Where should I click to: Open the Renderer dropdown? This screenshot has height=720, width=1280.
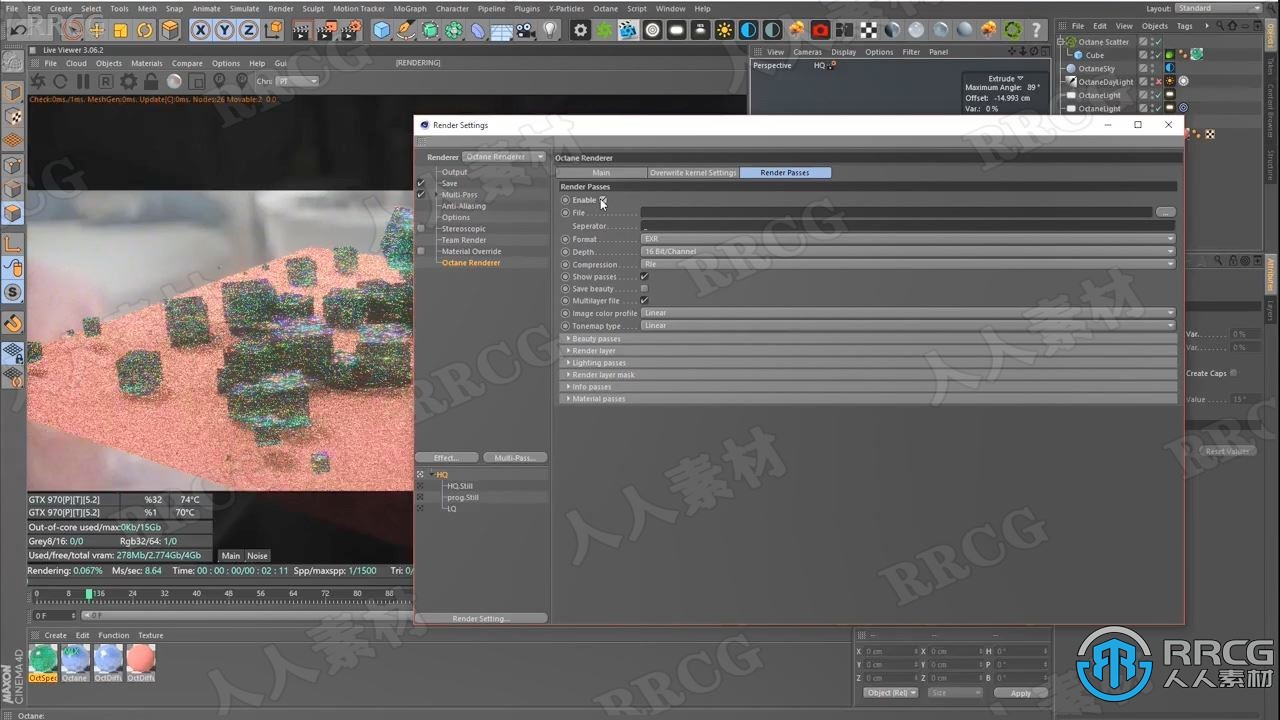[504, 157]
